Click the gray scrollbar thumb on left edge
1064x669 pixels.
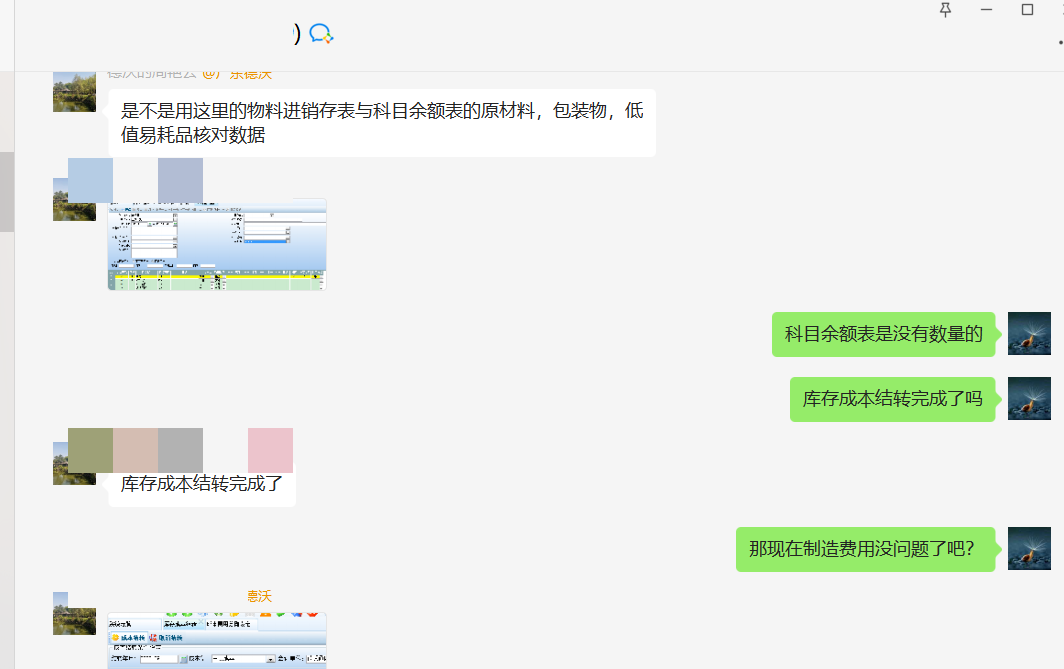[7, 192]
